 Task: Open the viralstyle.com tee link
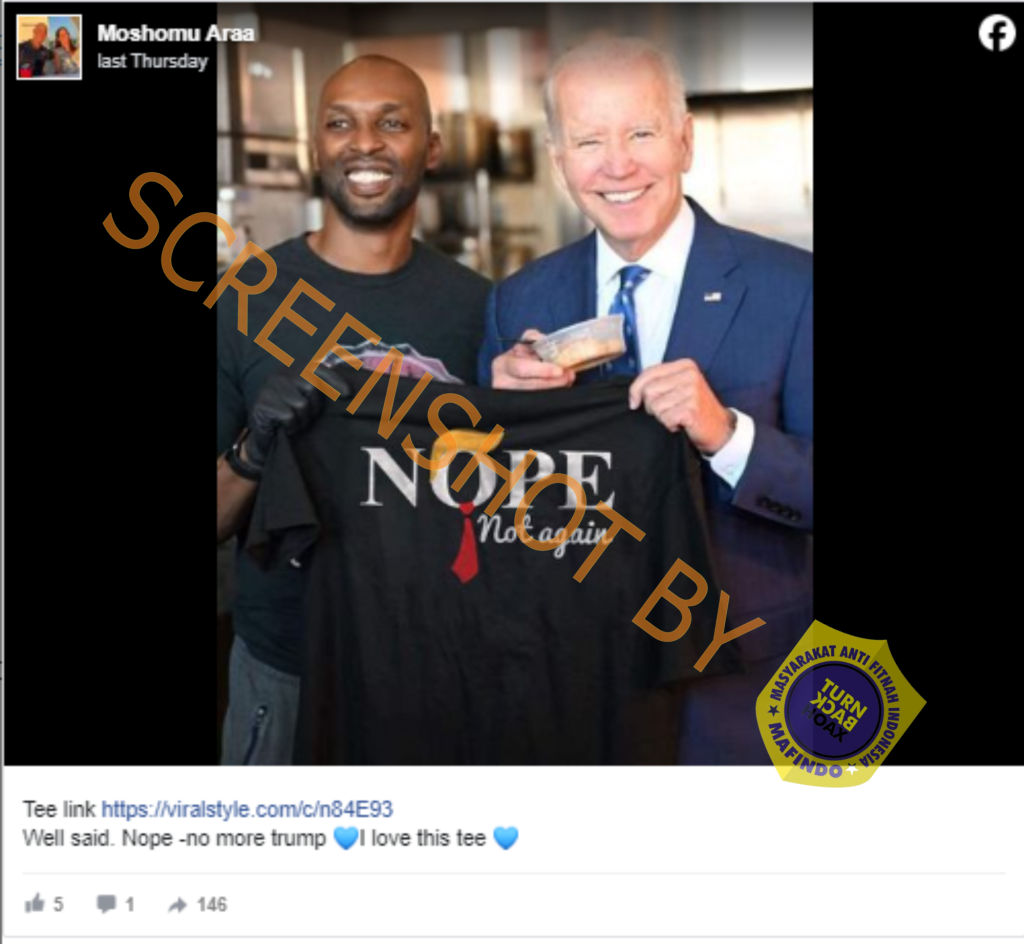coord(247,810)
